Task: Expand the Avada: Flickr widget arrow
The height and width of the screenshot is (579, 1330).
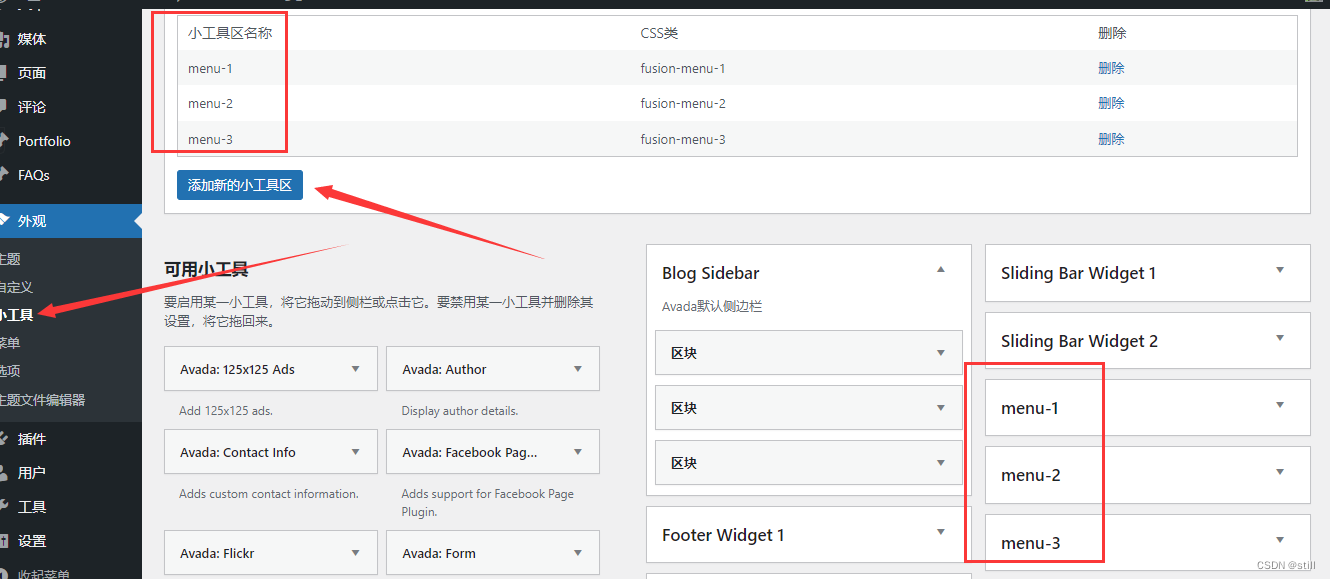Action: [356, 553]
